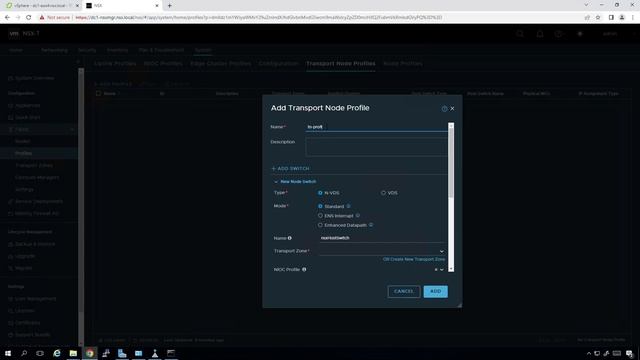Collapse the New Node Switch section
The width and height of the screenshot is (640, 360).
(276, 182)
